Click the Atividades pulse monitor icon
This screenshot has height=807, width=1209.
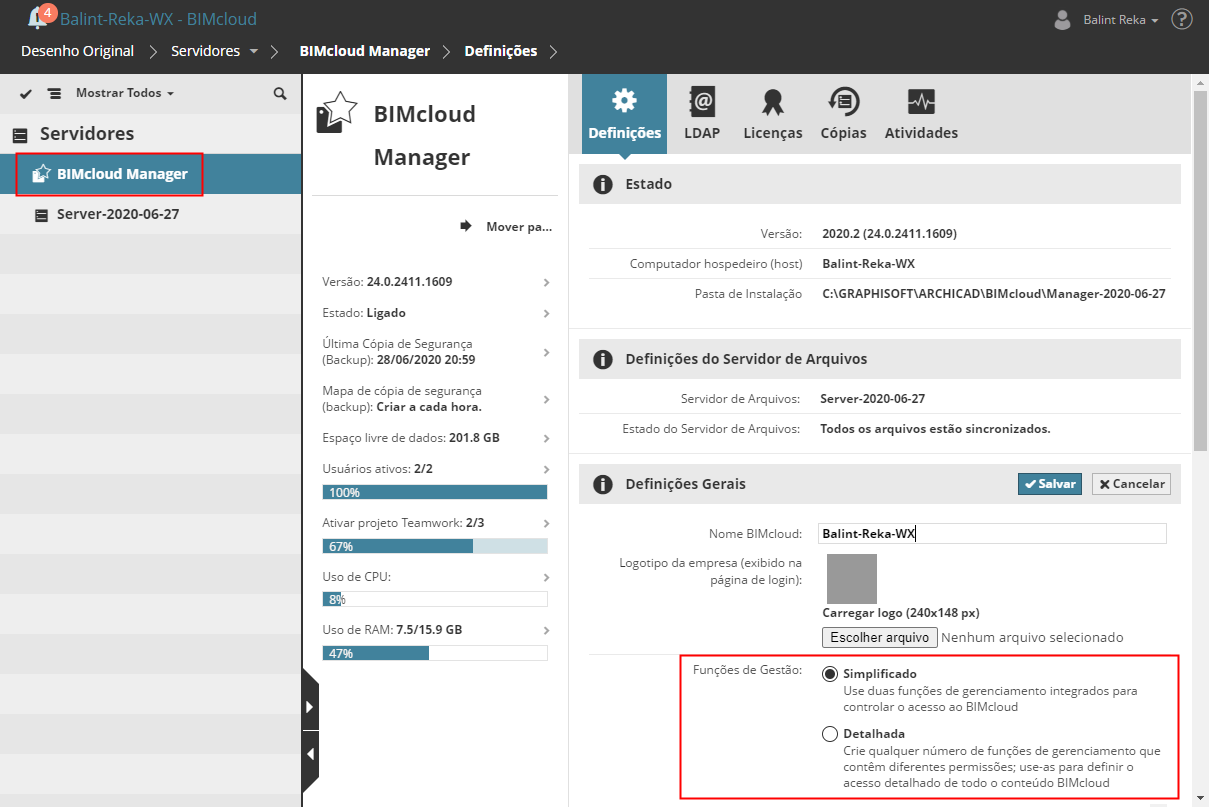click(x=921, y=102)
